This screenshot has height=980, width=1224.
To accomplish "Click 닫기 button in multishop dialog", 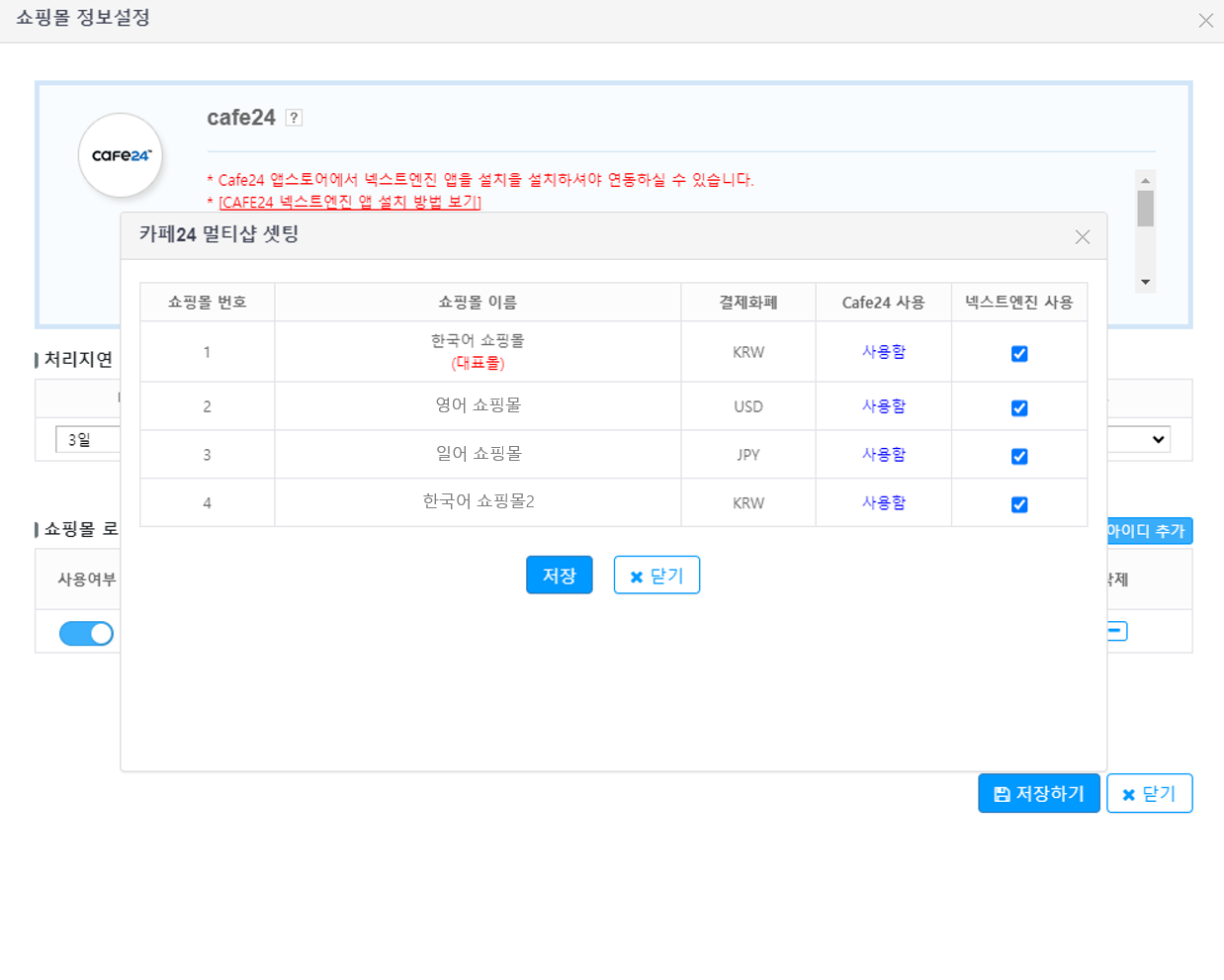I will [x=656, y=576].
